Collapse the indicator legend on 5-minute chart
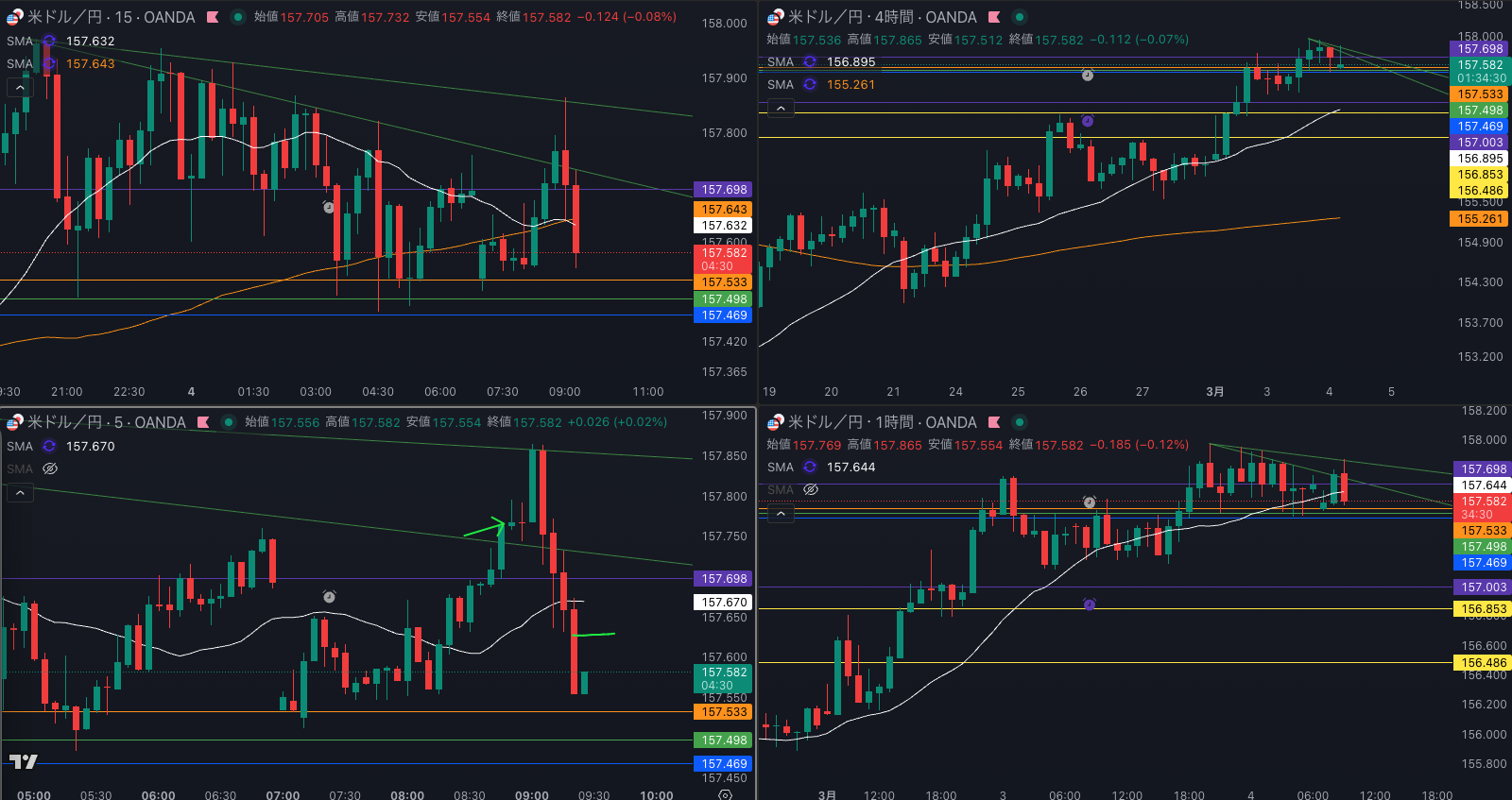The image size is (1512, 800). (20, 492)
